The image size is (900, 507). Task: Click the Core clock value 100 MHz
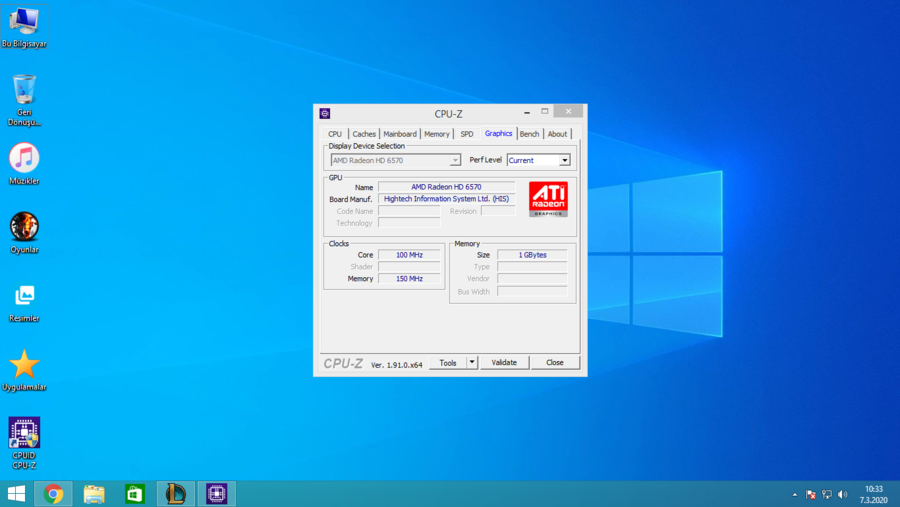[409, 255]
